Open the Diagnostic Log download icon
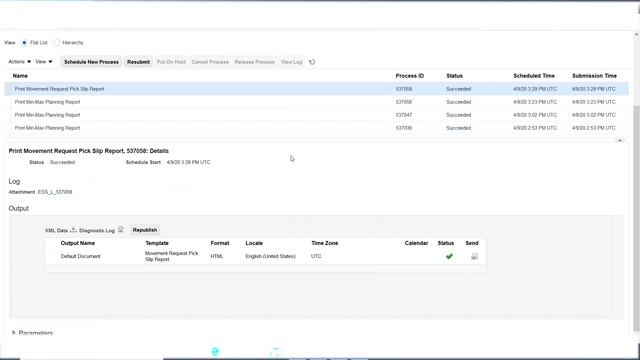This screenshot has width=640, height=360. tap(121, 230)
